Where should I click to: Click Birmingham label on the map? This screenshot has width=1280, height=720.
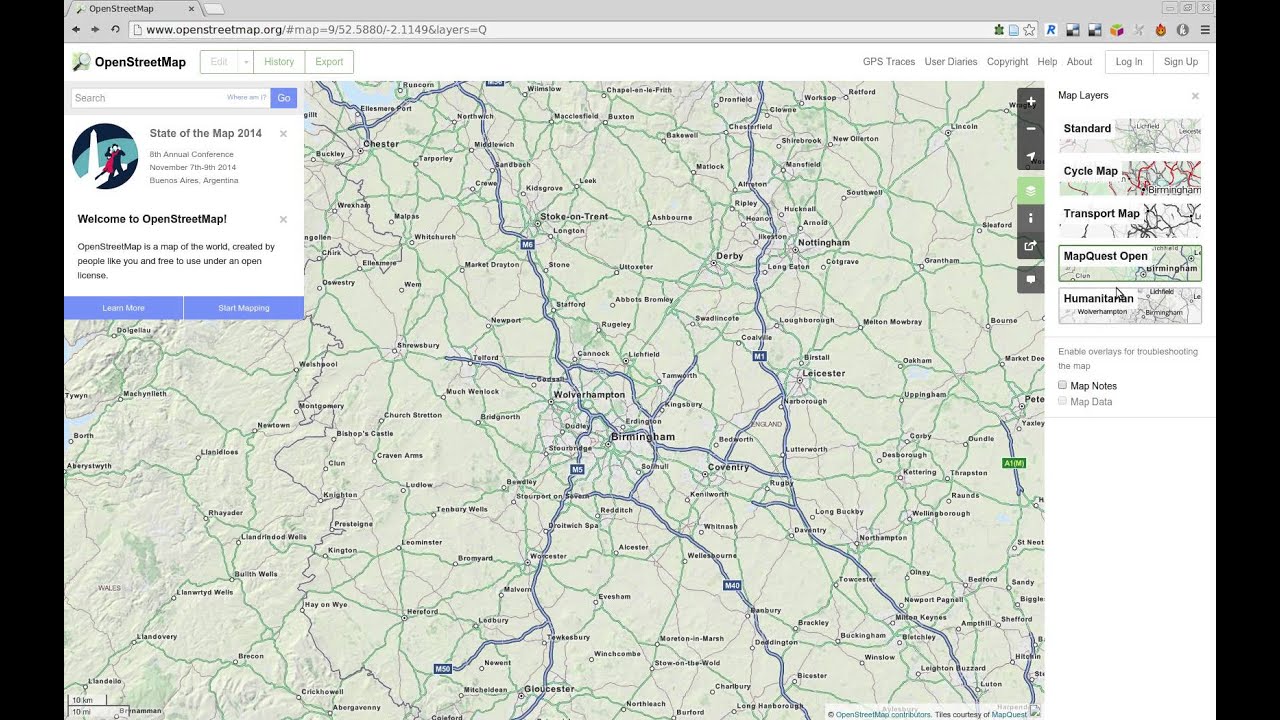643,437
